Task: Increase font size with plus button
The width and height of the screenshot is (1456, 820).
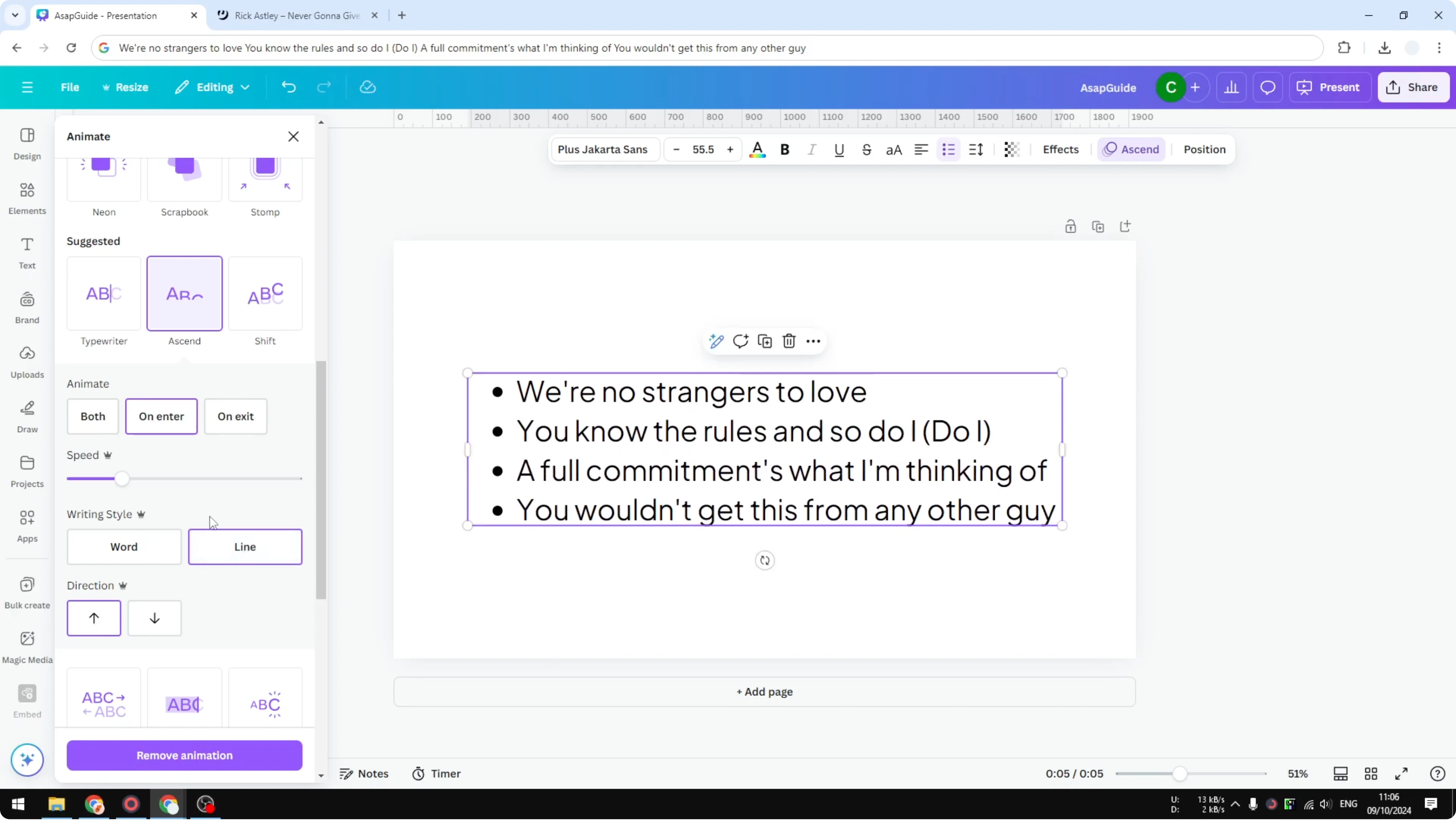Action: coord(730,150)
